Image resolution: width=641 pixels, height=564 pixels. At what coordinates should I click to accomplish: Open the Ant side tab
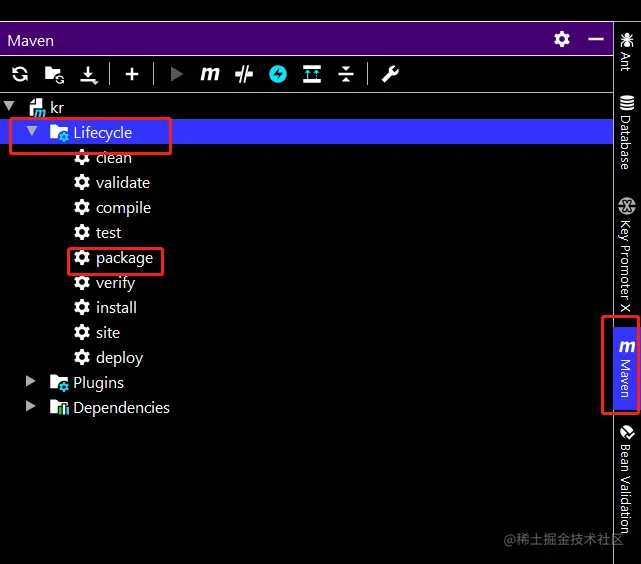626,52
